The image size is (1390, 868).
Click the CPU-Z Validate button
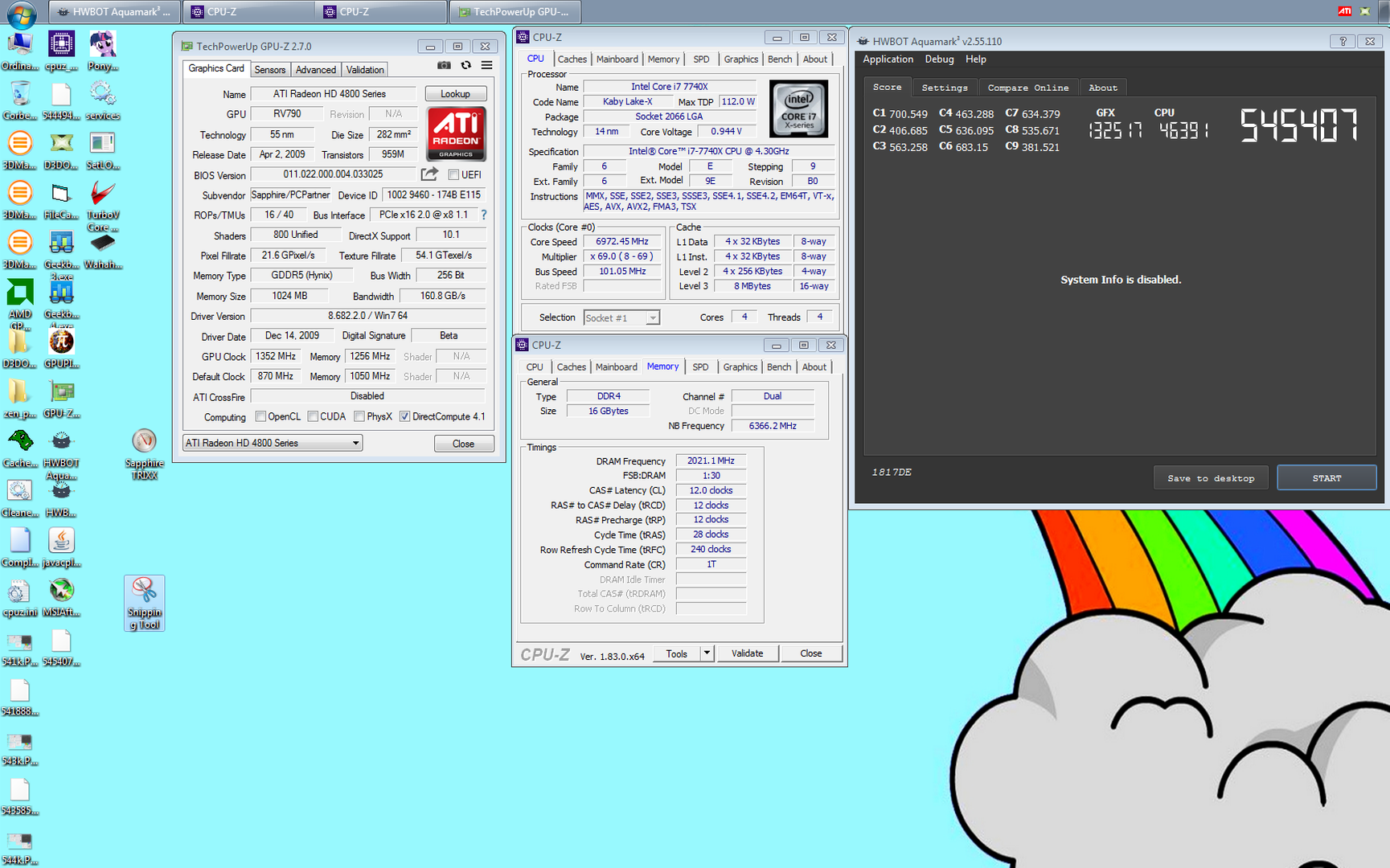click(x=747, y=653)
